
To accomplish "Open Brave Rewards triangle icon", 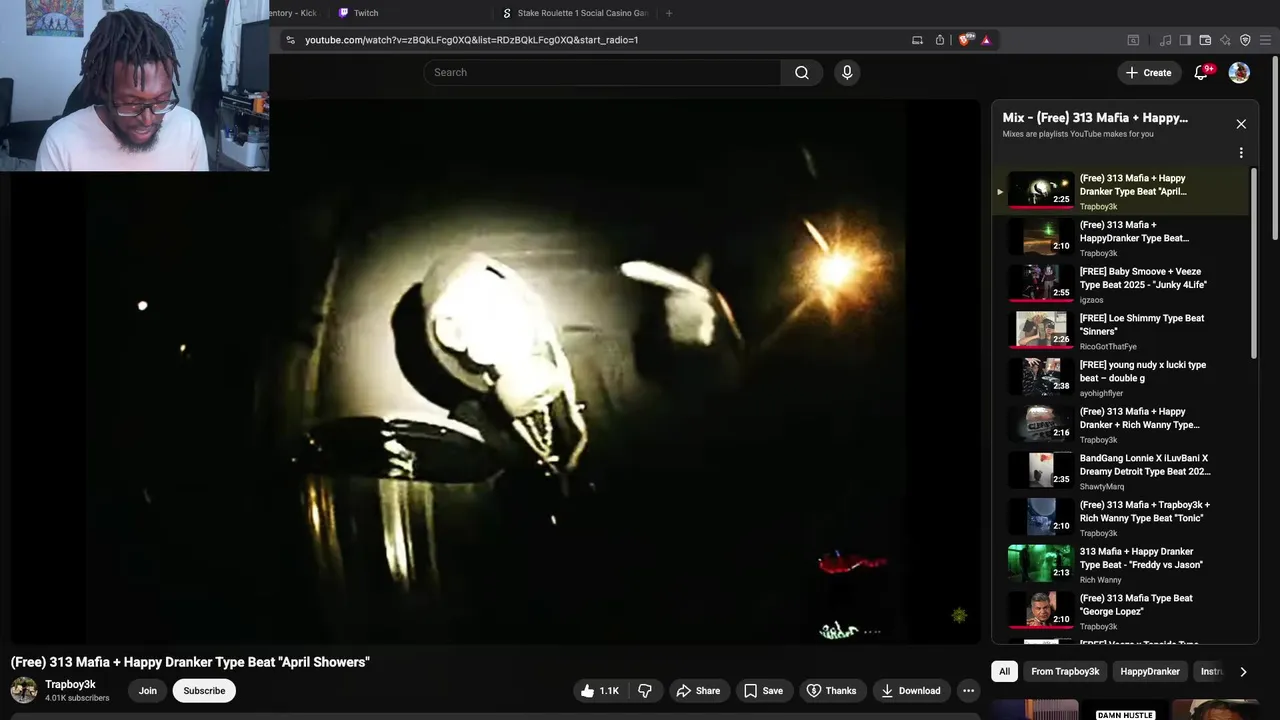I will 986,40.
